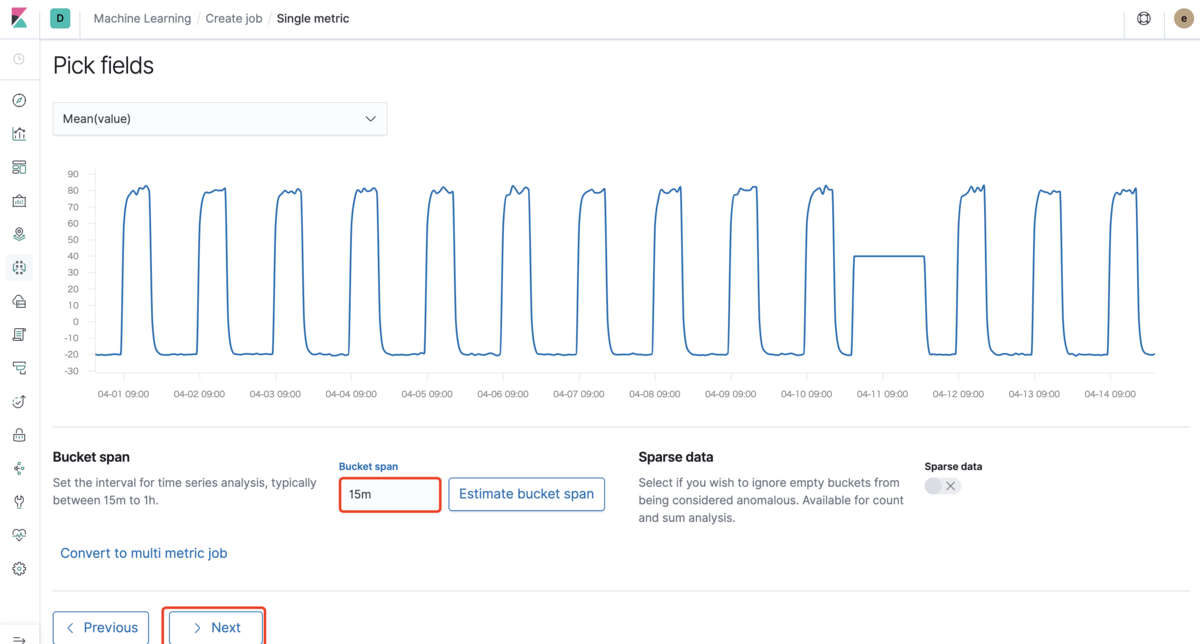The image size is (1200, 644).
Task: Go to Machine Learning breadcrumb
Action: [142, 19]
